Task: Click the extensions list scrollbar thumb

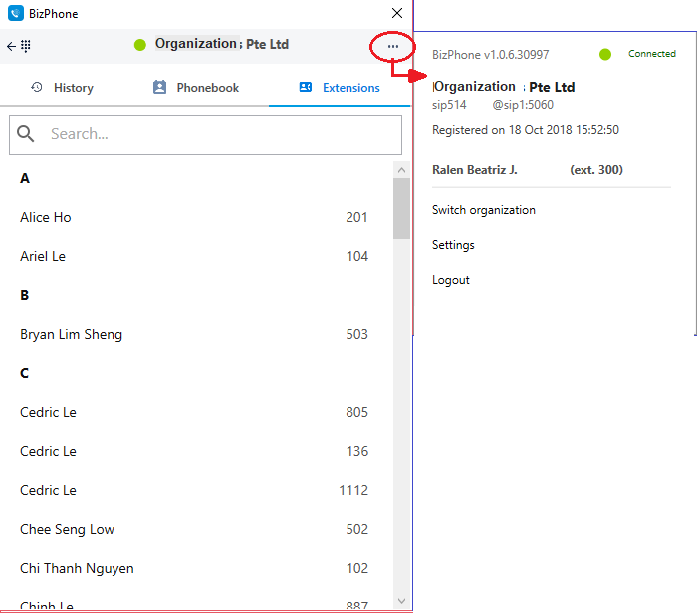Action: click(x=401, y=208)
